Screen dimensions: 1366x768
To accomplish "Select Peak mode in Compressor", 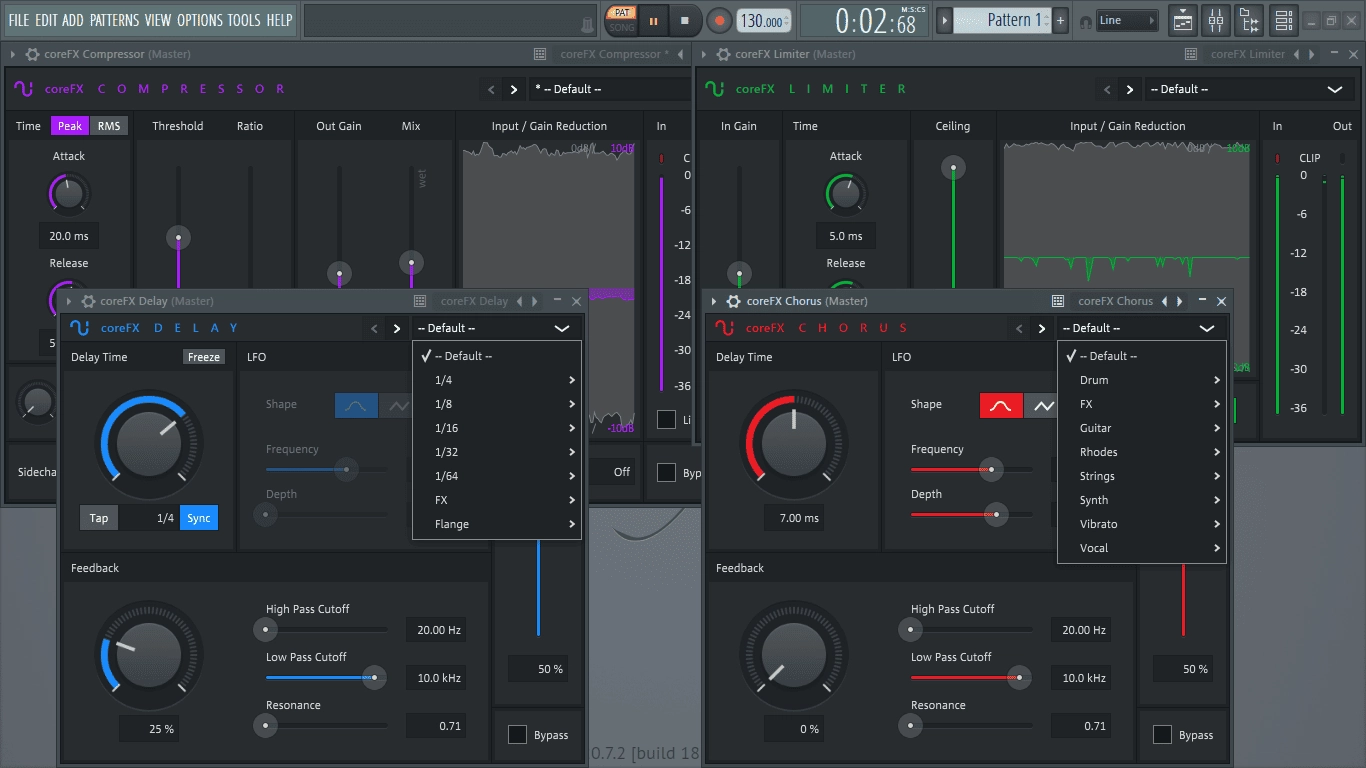I will (x=70, y=126).
